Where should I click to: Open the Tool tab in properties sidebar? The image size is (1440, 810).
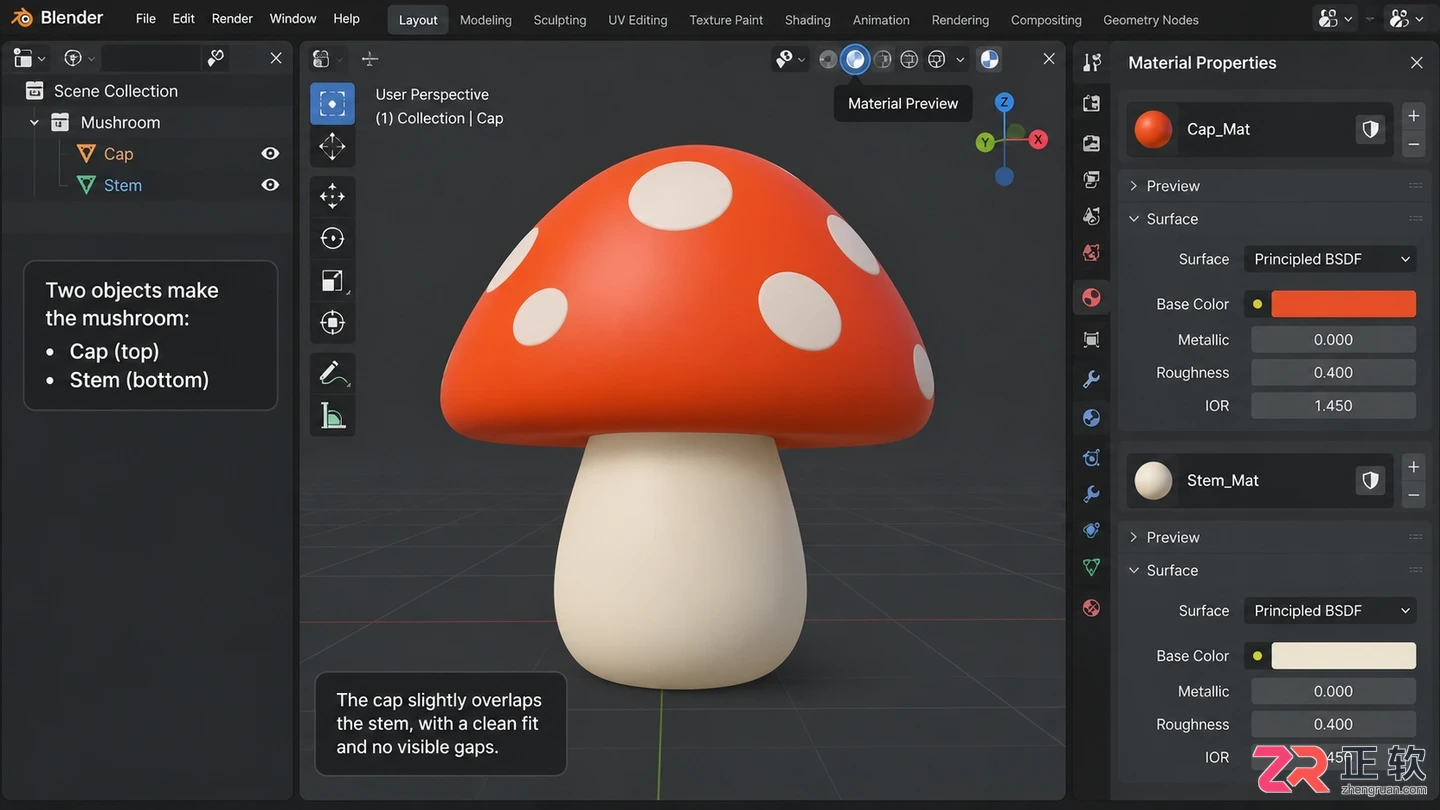1092,62
